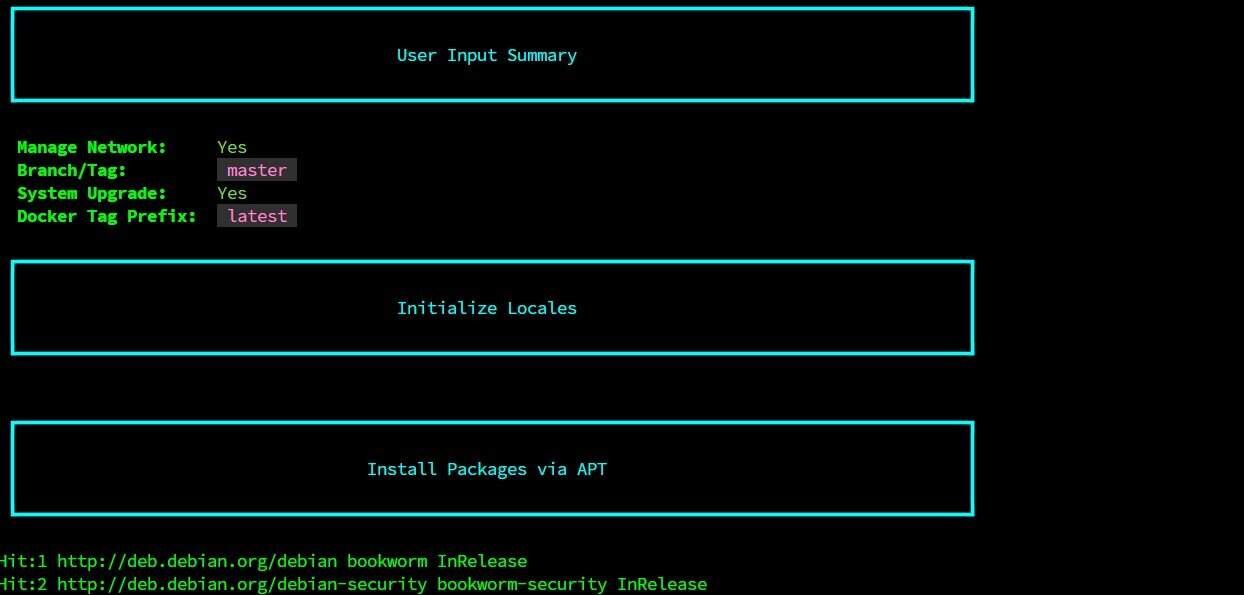Click the Install Packages via APT header
1244x595 pixels.
tap(486, 468)
